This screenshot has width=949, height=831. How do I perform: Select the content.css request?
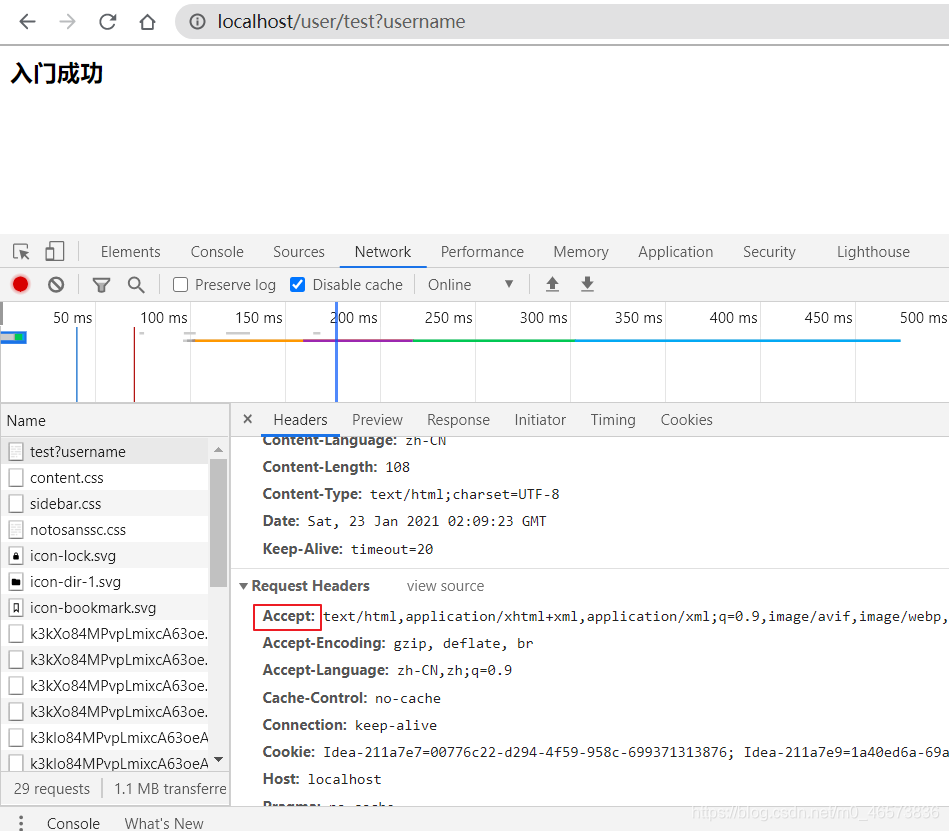pyautogui.click(x=105, y=478)
